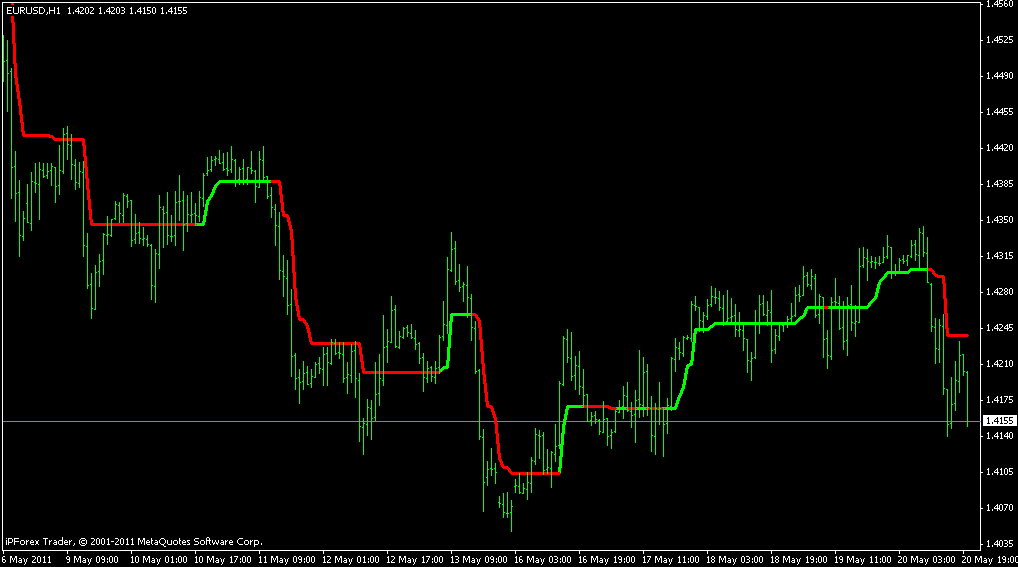This screenshot has height=567, width=1018.
Task: Click the 1.4350 price scale label
Action: tap(999, 220)
